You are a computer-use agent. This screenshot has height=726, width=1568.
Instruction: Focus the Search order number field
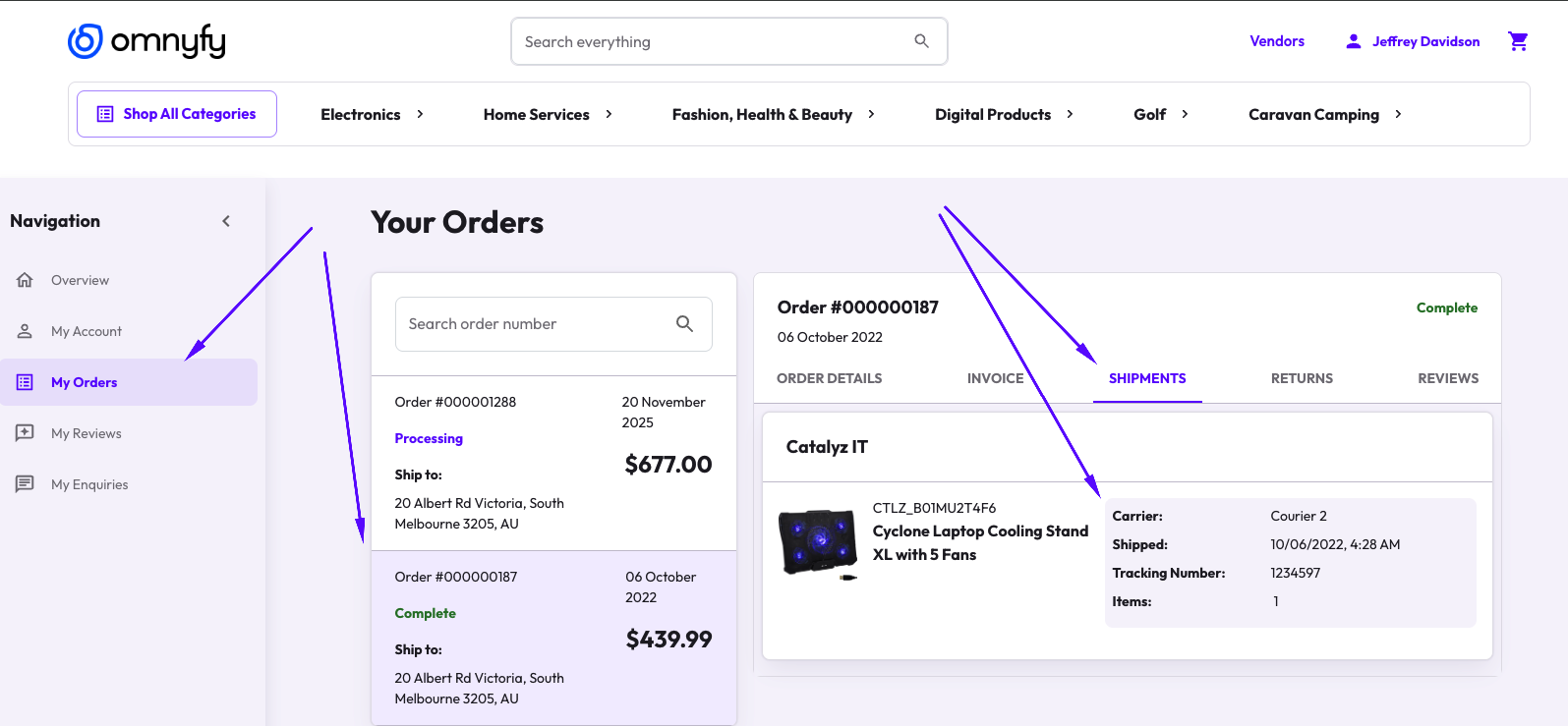[x=553, y=324]
